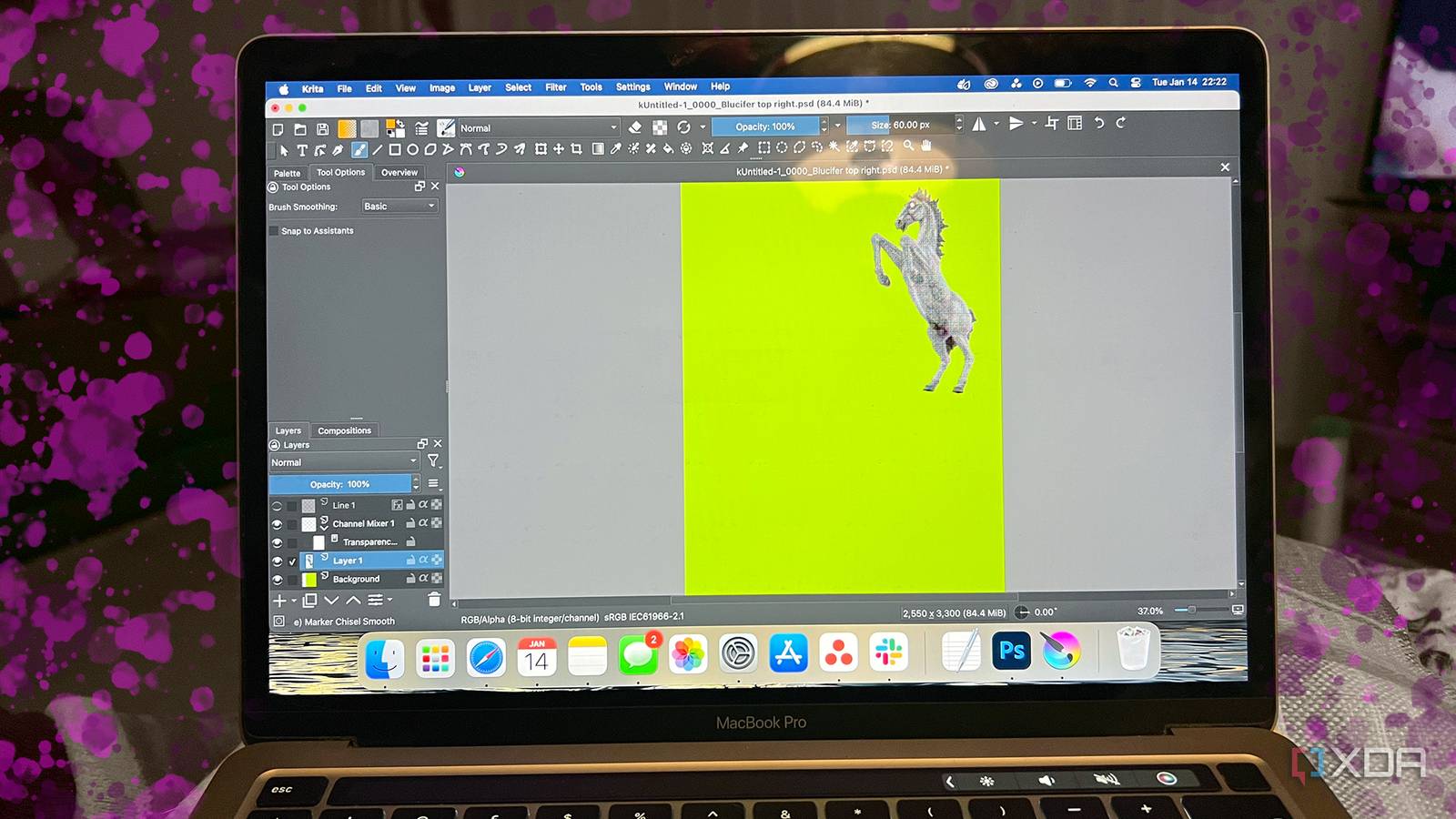Turn on horizontal mirror mode
The width and height of the screenshot is (1456, 819).
979,125
